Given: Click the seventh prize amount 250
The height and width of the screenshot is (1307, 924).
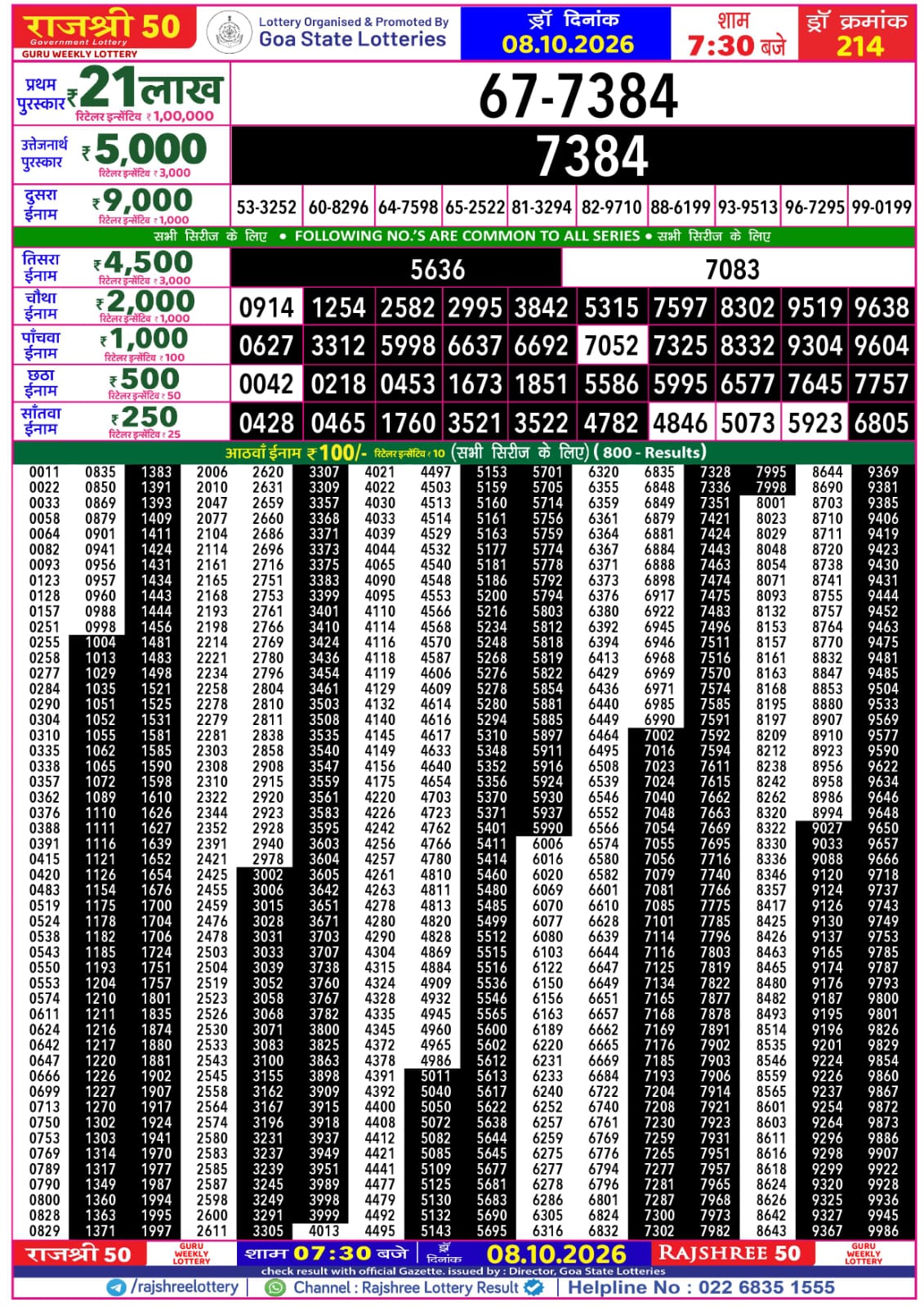Looking at the screenshot, I should click(145, 417).
